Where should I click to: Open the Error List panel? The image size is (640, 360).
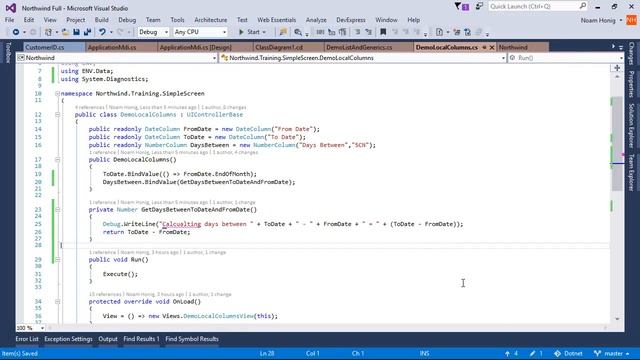(x=27, y=339)
